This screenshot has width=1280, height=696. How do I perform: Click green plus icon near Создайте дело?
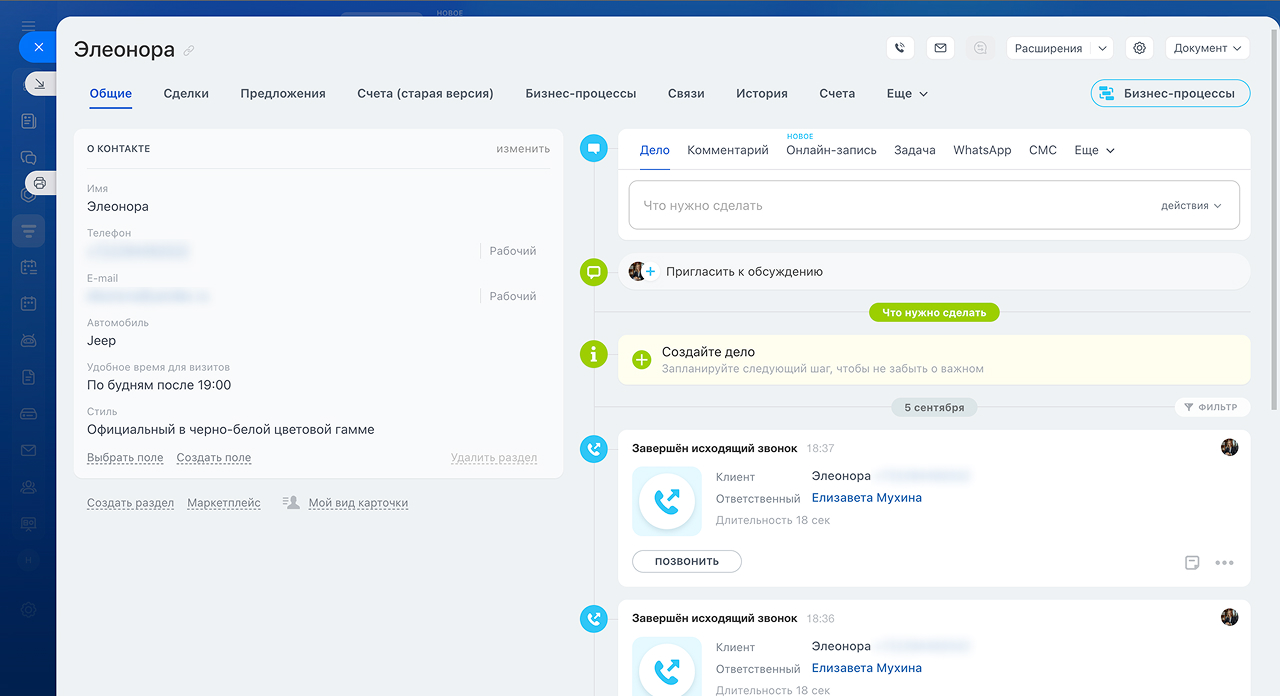point(642,360)
